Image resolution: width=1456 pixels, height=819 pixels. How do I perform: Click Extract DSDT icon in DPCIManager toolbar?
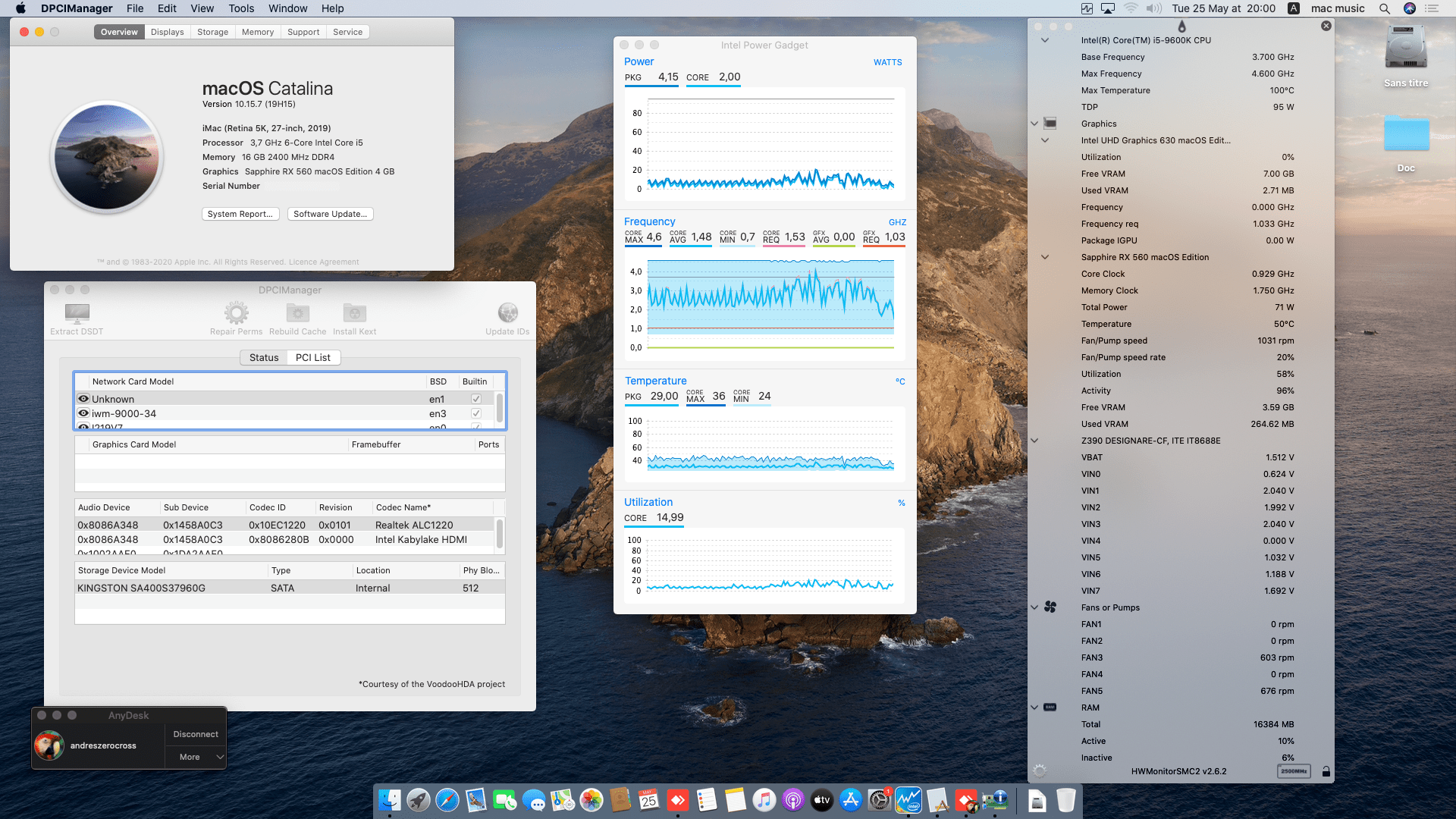click(x=77, y=312)
